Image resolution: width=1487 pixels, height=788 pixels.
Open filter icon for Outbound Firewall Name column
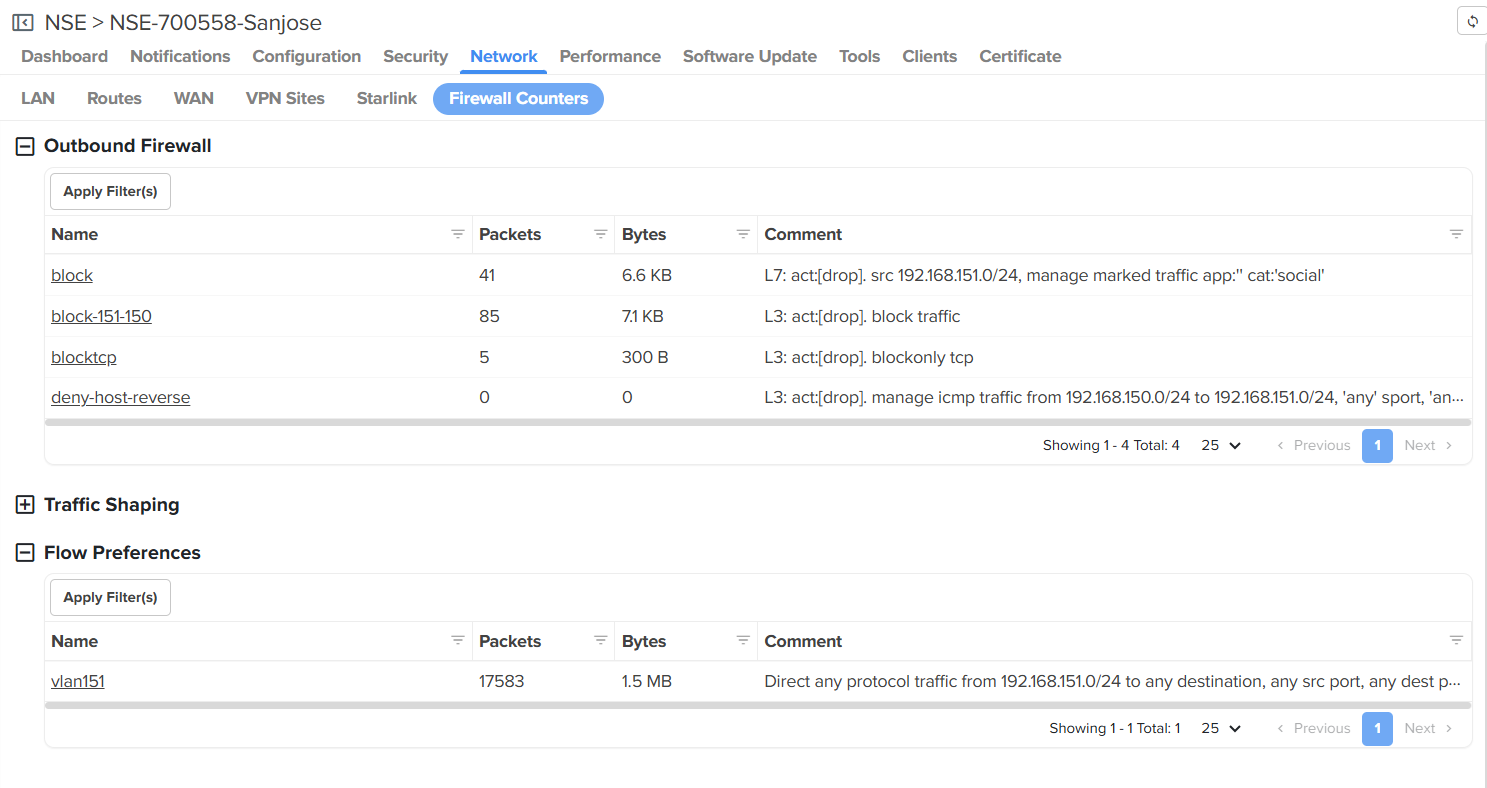click(457, 234)
